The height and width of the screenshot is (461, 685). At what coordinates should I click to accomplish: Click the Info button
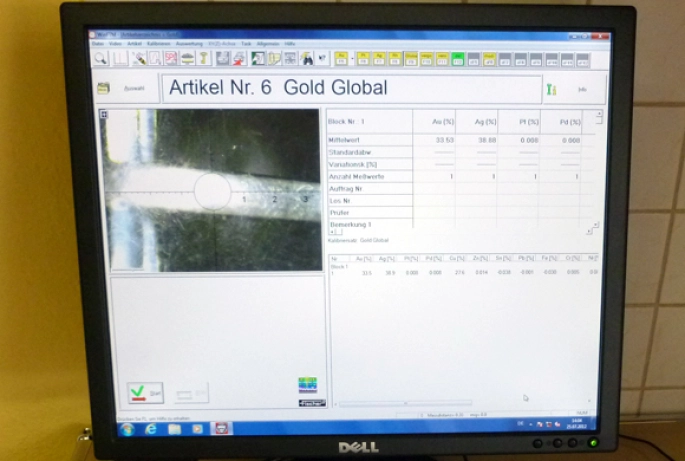(x=582, y=89)
